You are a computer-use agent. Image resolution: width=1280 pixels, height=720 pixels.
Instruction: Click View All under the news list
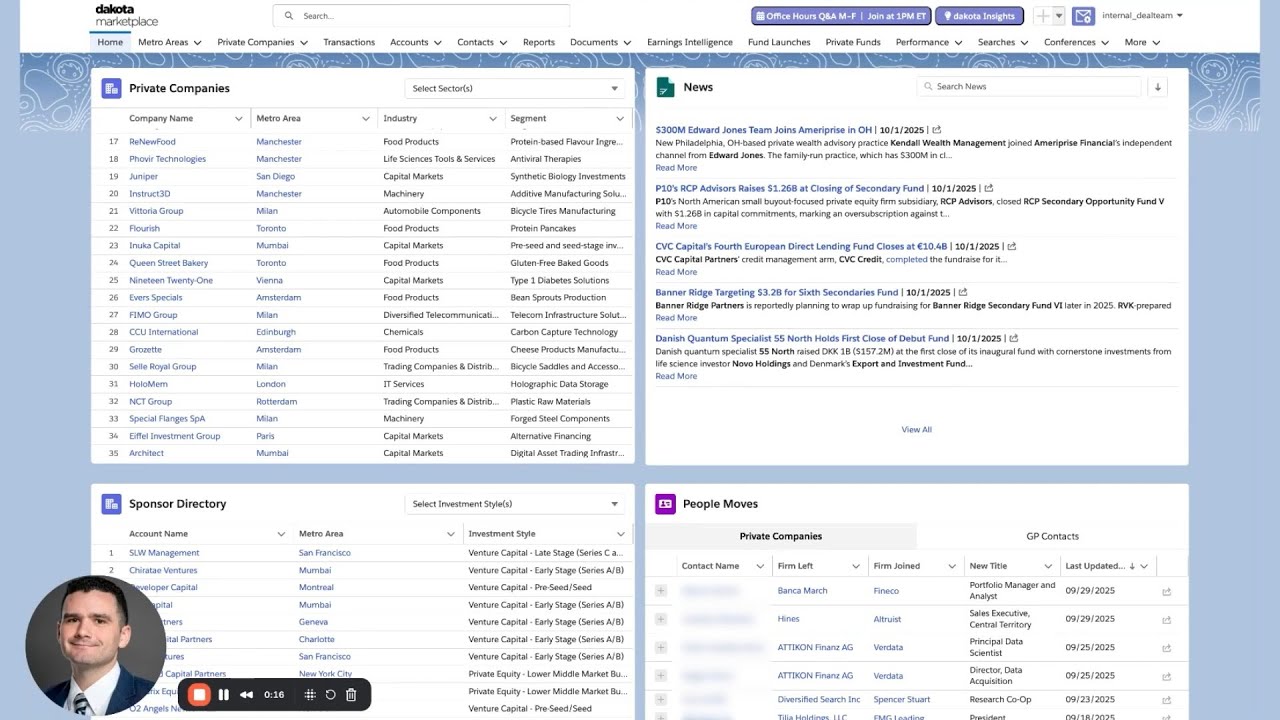[x=916, y=430]
